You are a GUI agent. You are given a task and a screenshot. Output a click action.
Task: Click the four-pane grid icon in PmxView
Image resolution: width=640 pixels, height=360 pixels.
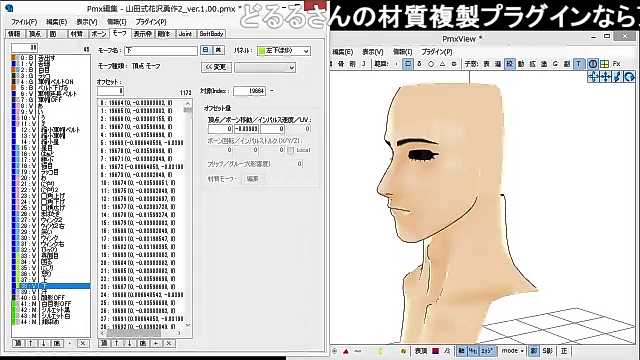tap(604, 64)
